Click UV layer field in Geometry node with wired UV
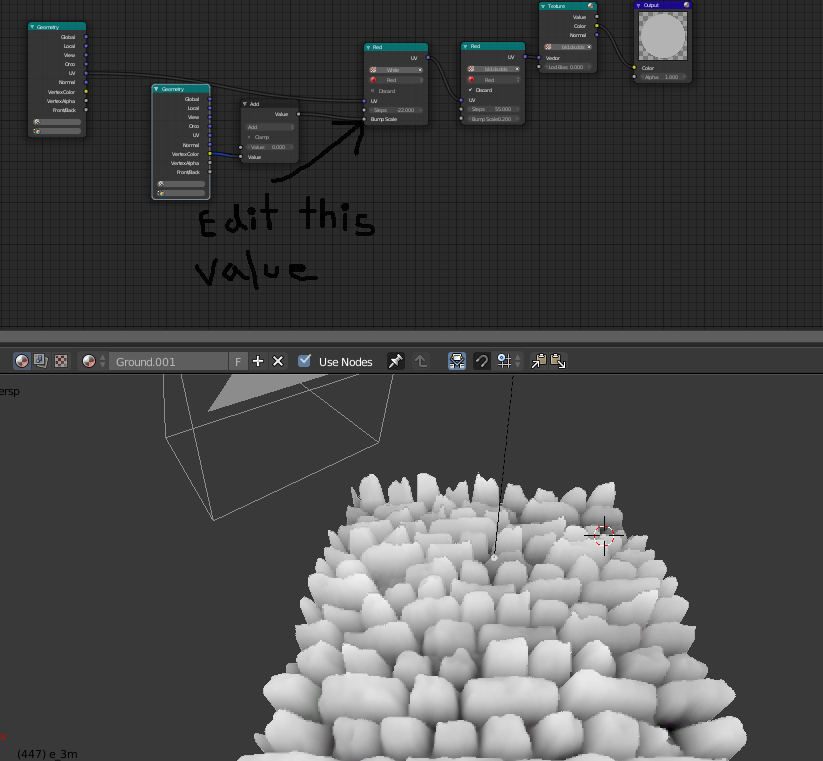 (57, 122)
